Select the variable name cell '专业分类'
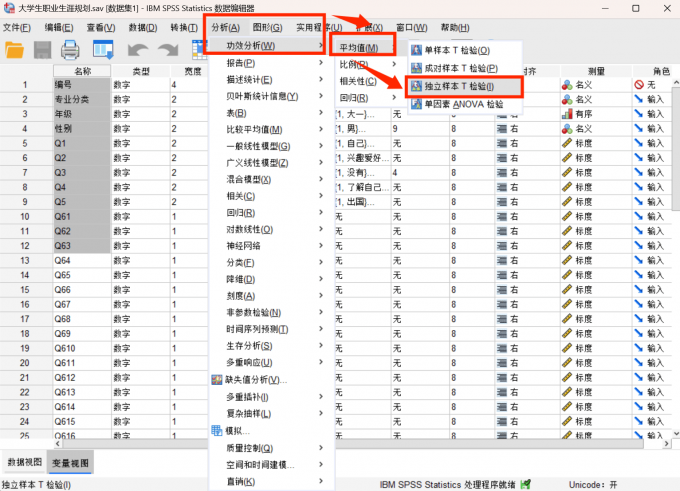The image size is (680, 491). click(x=82, y=99)
